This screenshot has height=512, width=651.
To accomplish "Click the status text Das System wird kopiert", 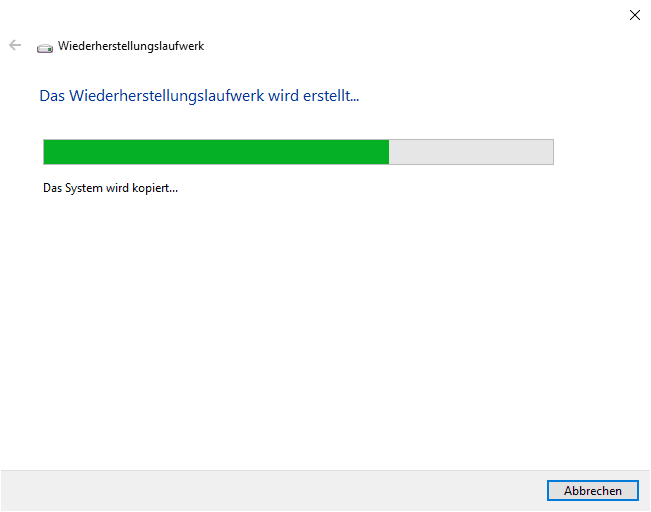I will (x=110, y=188).
